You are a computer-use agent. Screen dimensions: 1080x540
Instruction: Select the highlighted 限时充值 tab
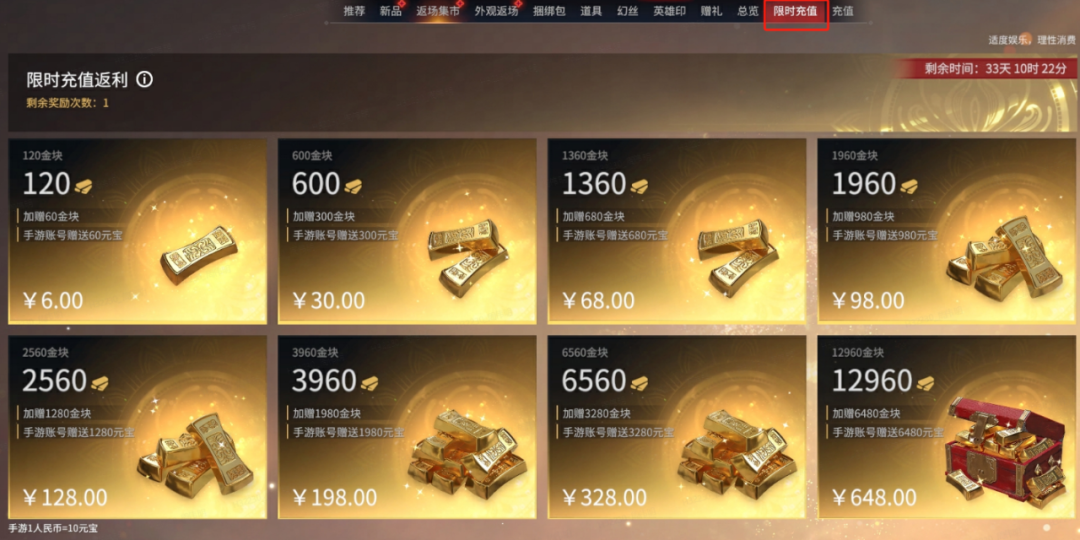pyautogui.click(x=796, y=13)
